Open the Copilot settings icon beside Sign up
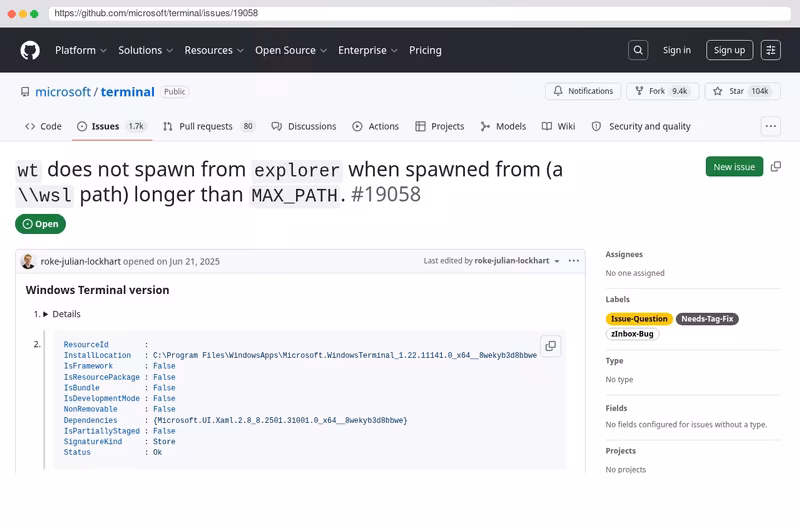800x528 pixels. [x=770, y=50]
